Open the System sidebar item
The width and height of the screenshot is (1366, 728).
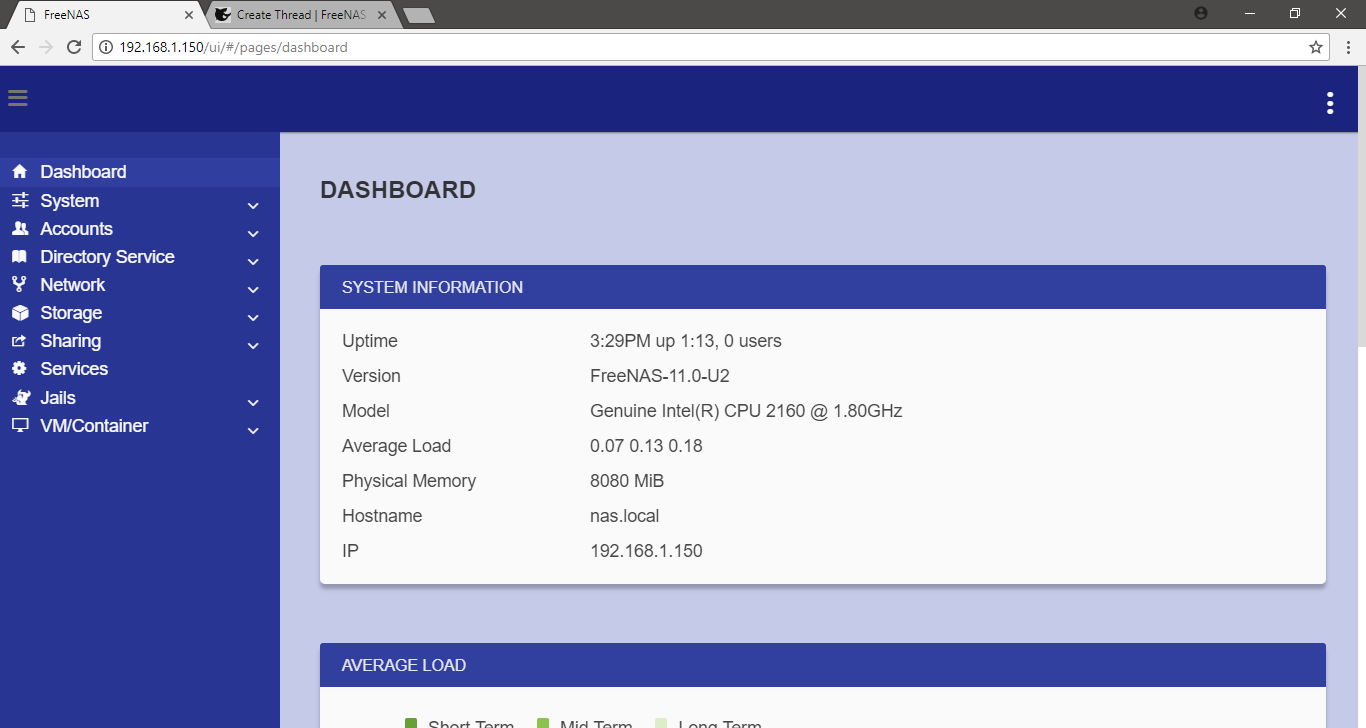(x=140, y=201)
